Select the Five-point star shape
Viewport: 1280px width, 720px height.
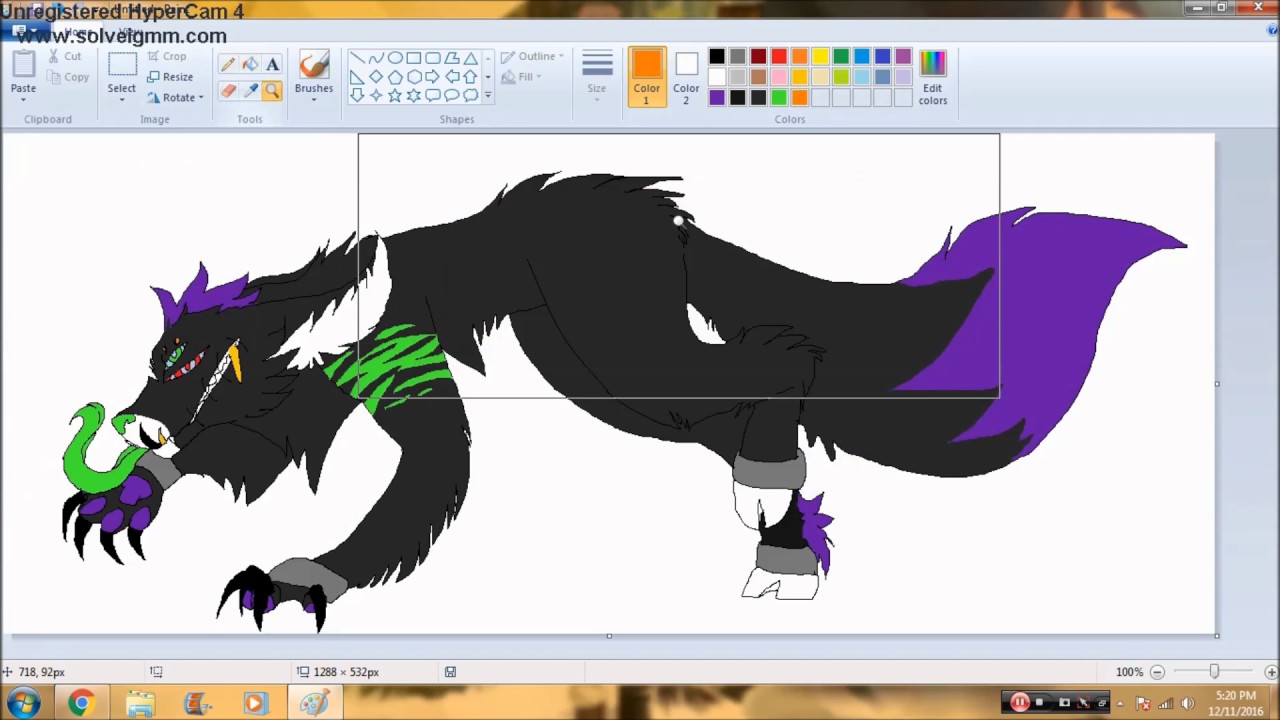click(x=395, y=96)
